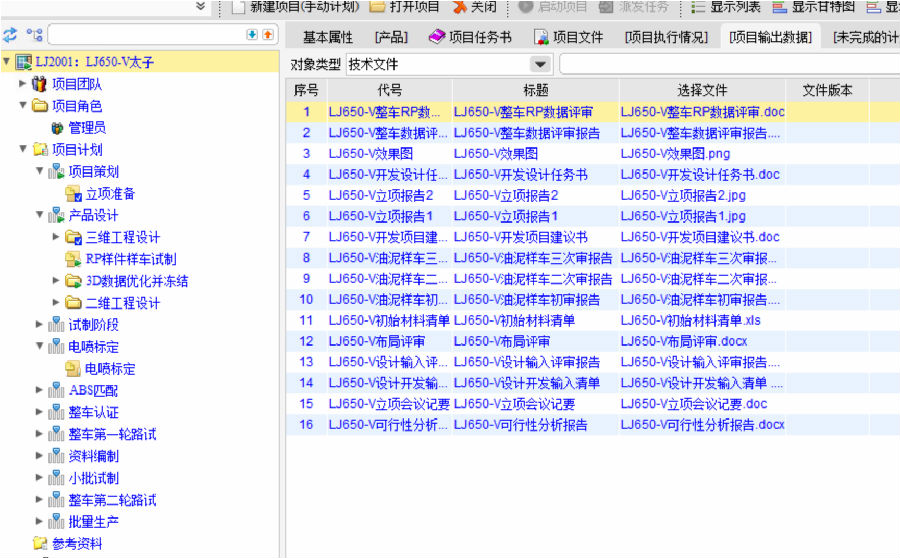Open the 项目任务书 tab
The height and width of the screenshot is (558, 900).
pos(471,38)
